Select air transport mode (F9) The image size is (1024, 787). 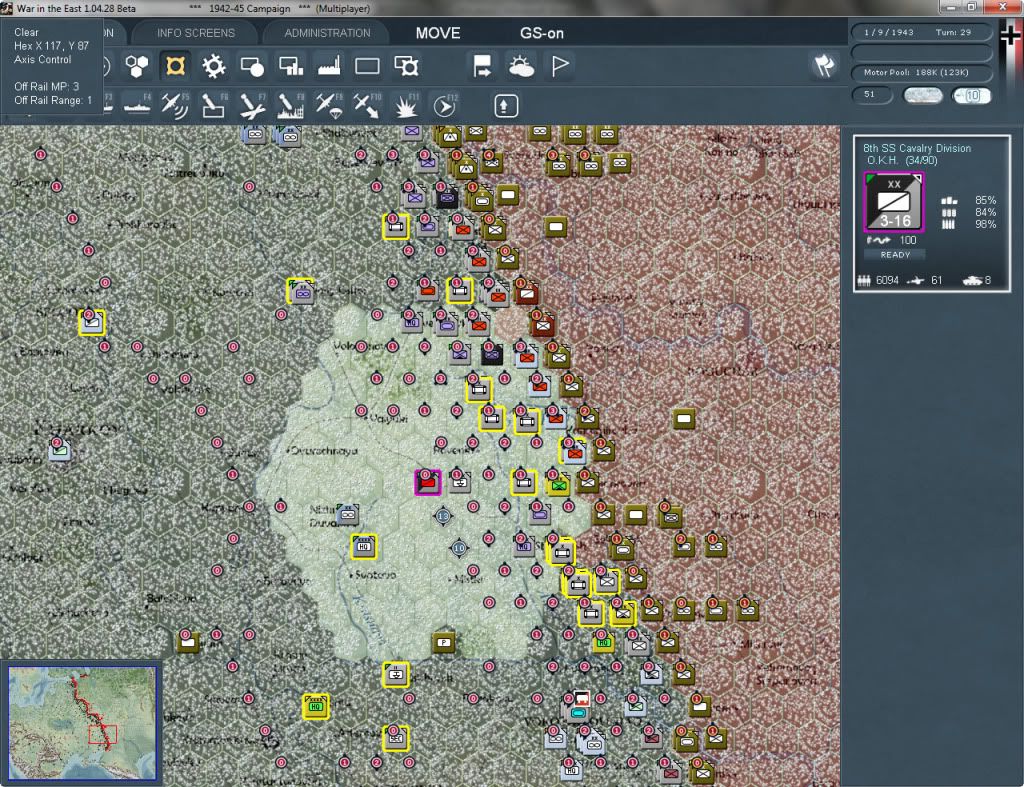(329, 106)
